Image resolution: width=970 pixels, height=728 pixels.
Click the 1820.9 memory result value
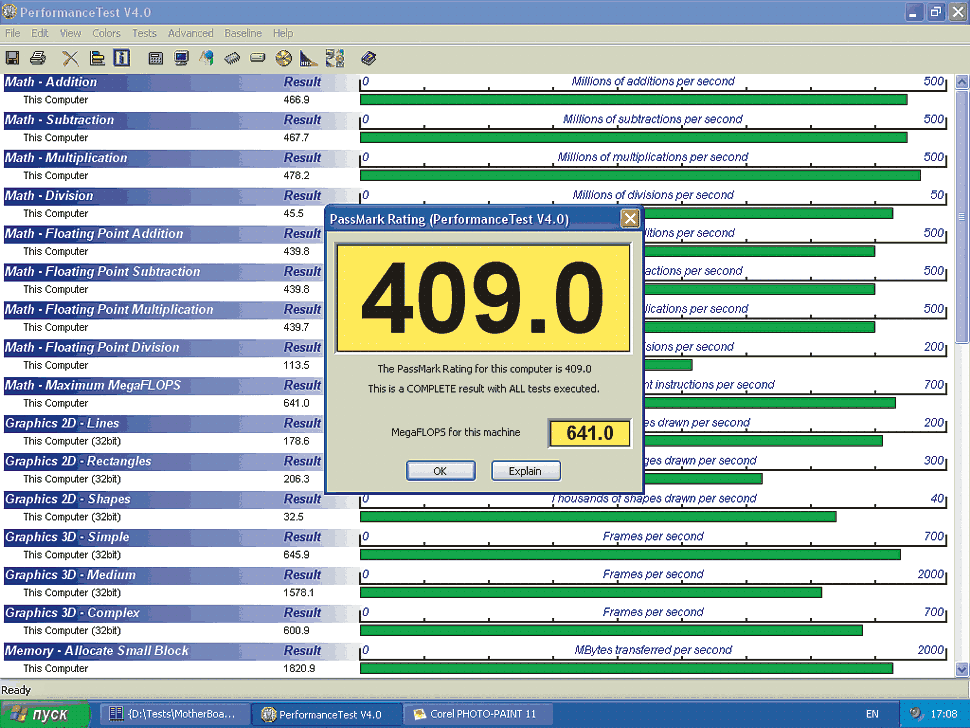coord(299,669)
